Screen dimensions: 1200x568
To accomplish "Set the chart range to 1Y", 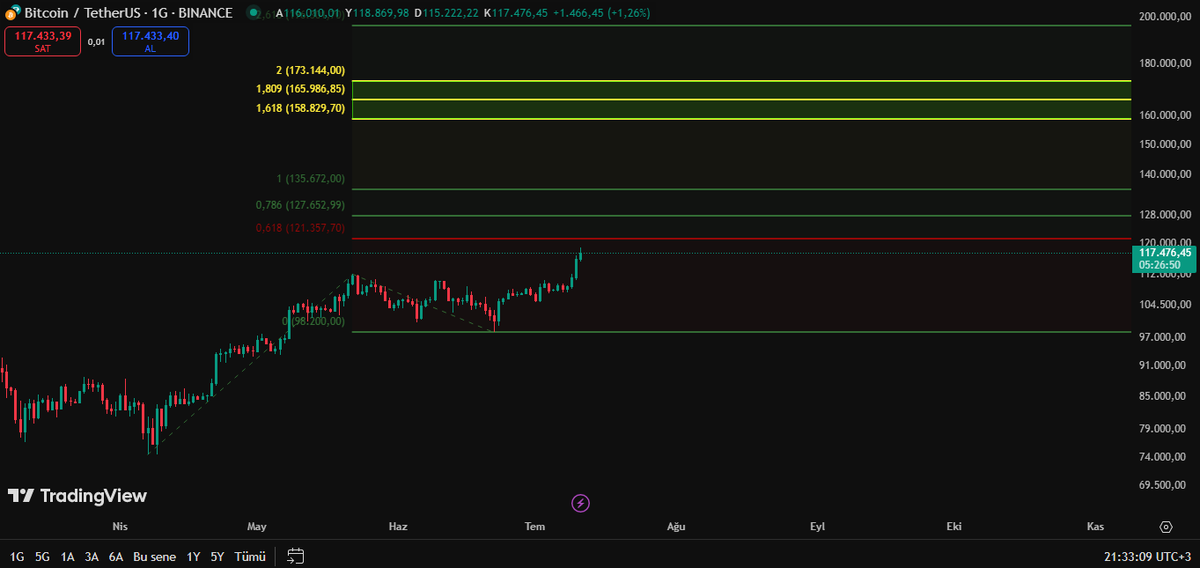I will [194, 556].
